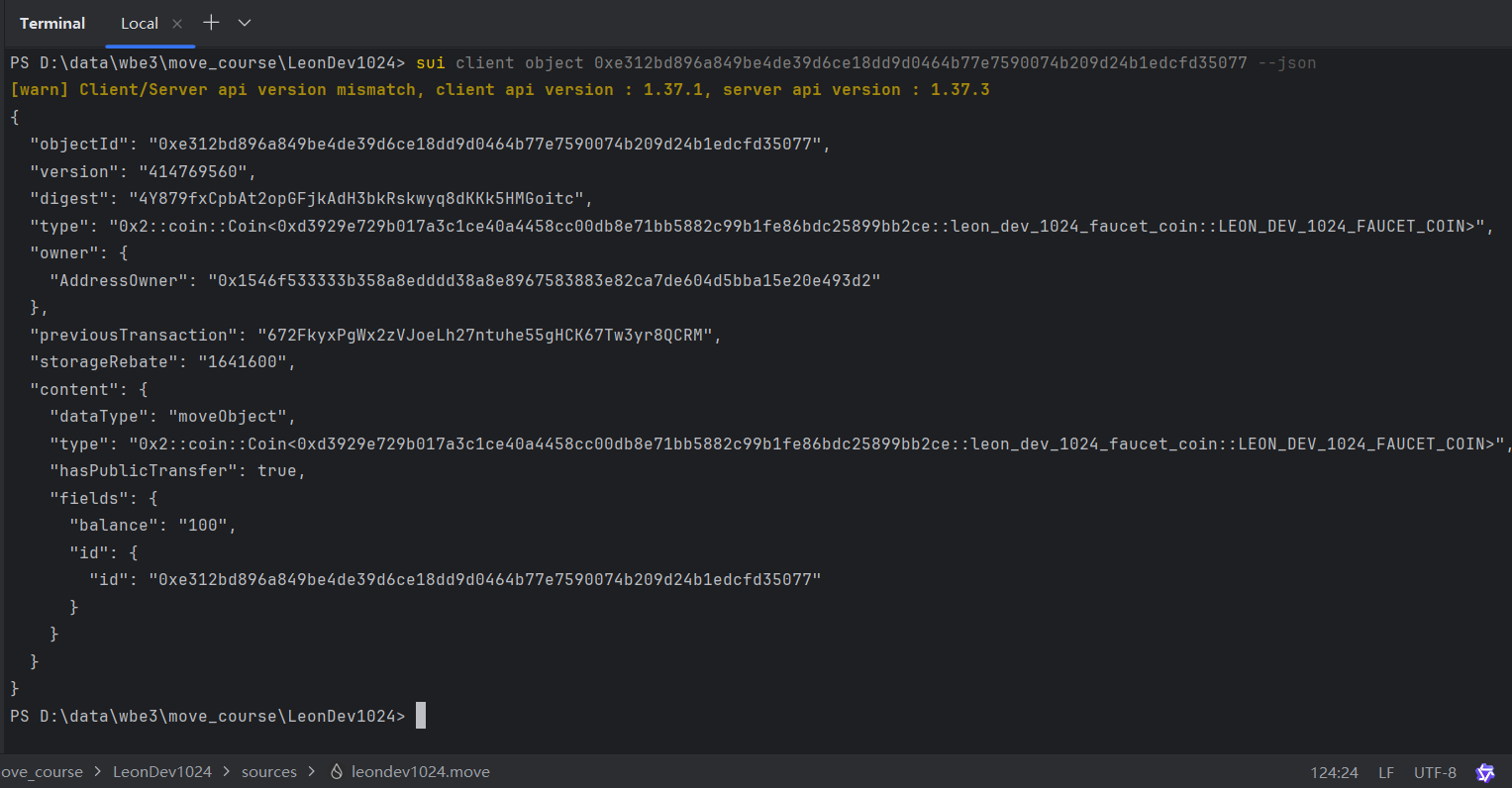Select the Terminal tool window label
The image size is (1512, 788).
point(52,23)
